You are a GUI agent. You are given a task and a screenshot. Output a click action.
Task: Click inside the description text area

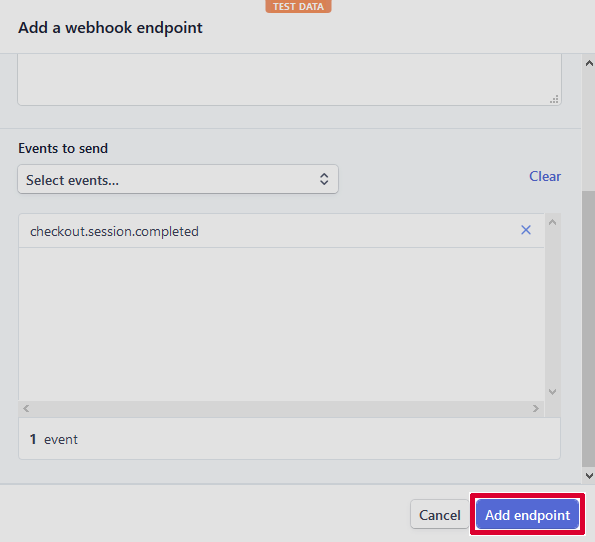[289, 79]
